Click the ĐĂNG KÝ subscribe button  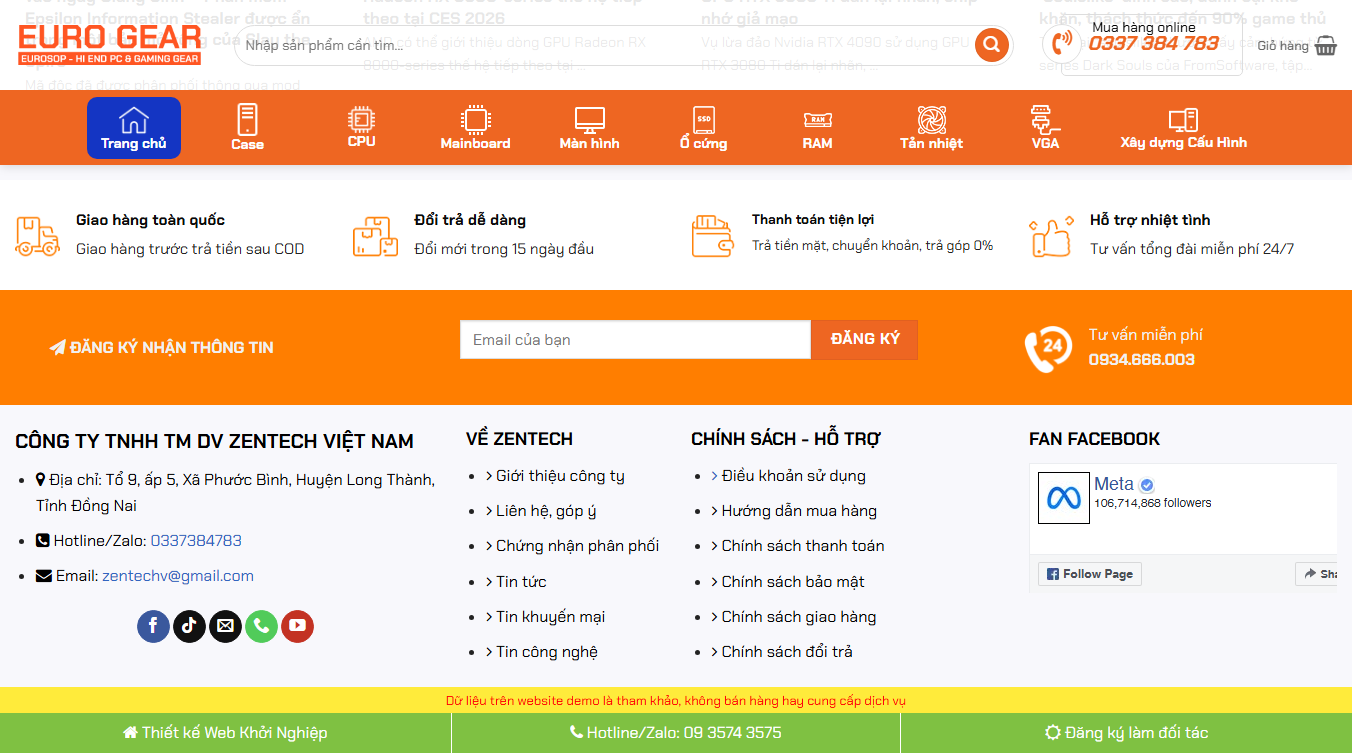(x=864, y=339)
